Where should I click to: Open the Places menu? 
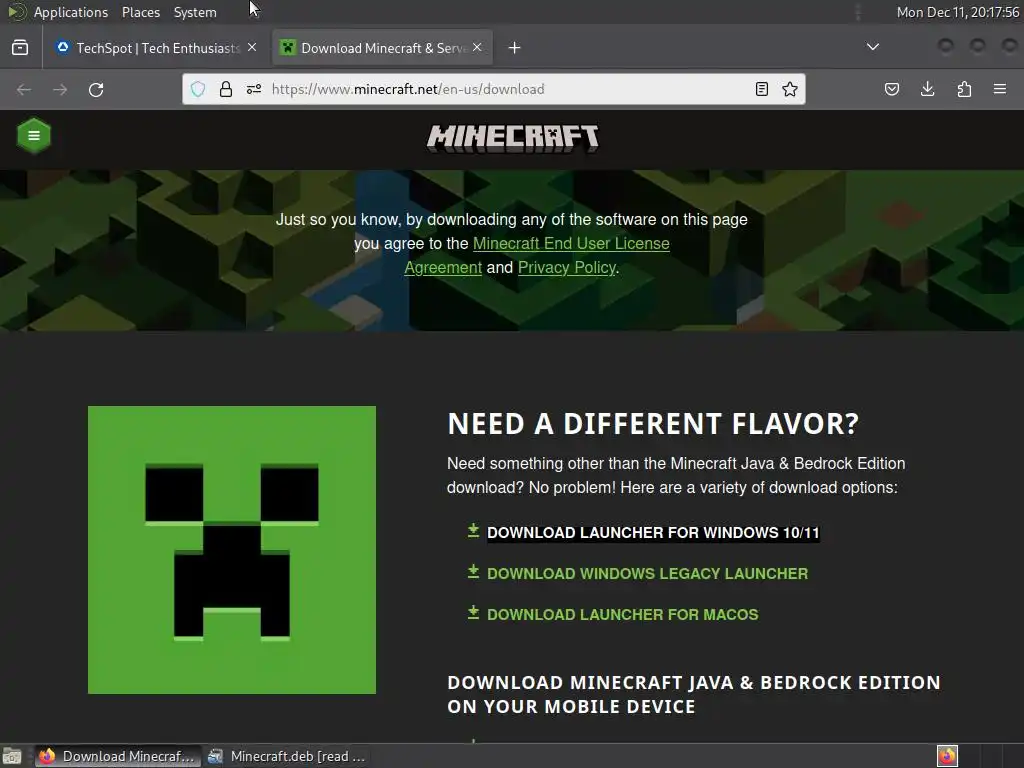click(141, 12)
